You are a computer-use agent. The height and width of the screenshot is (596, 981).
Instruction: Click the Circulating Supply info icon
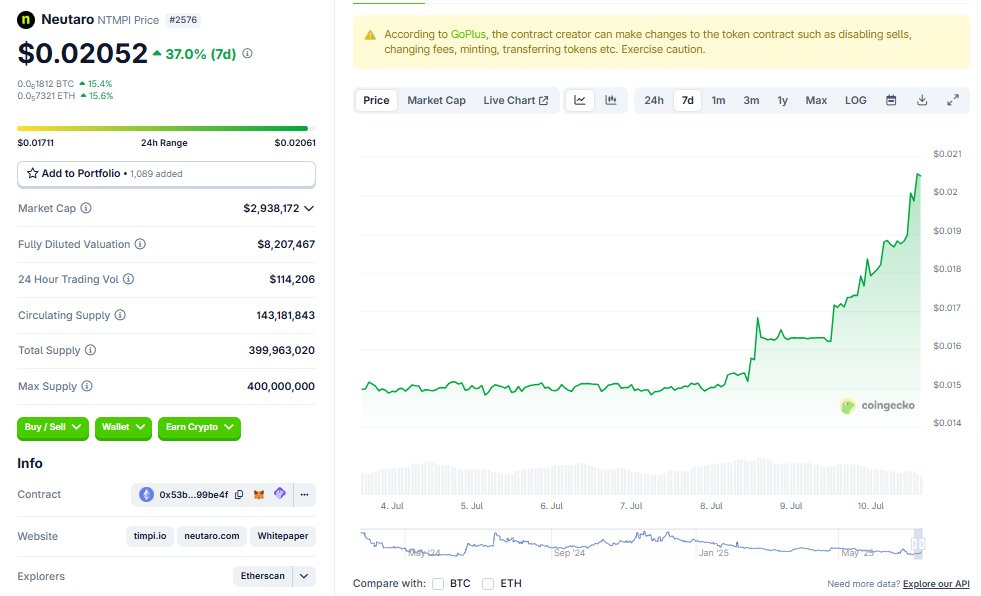coord(120,315)
